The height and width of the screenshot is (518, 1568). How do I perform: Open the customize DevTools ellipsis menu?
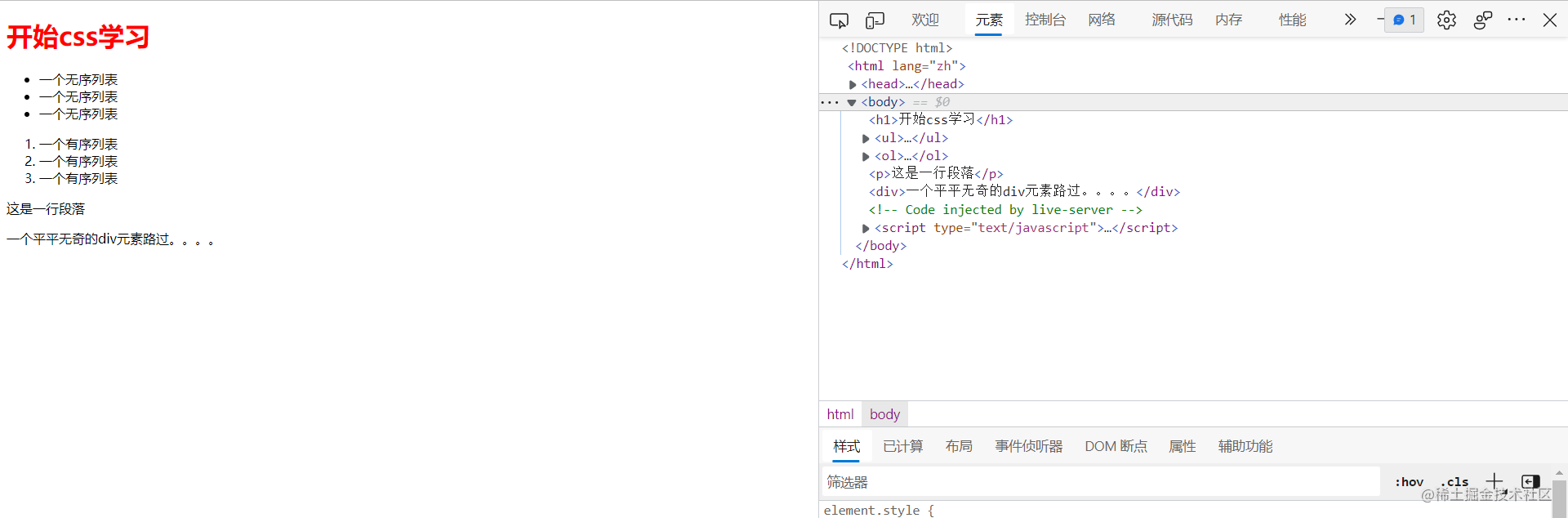point(1517,20)
